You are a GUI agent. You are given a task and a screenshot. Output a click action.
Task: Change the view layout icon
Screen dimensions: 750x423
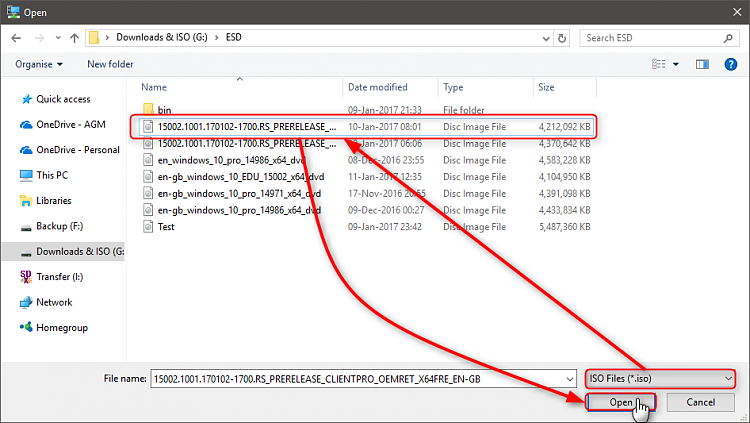(x=659, y=64)
